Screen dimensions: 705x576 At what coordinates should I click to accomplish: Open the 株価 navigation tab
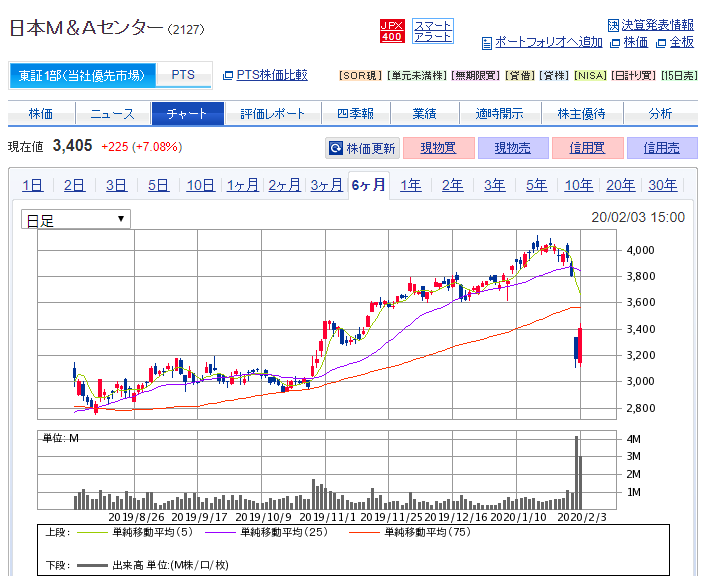pyautogui.click(x=41, y=114)
